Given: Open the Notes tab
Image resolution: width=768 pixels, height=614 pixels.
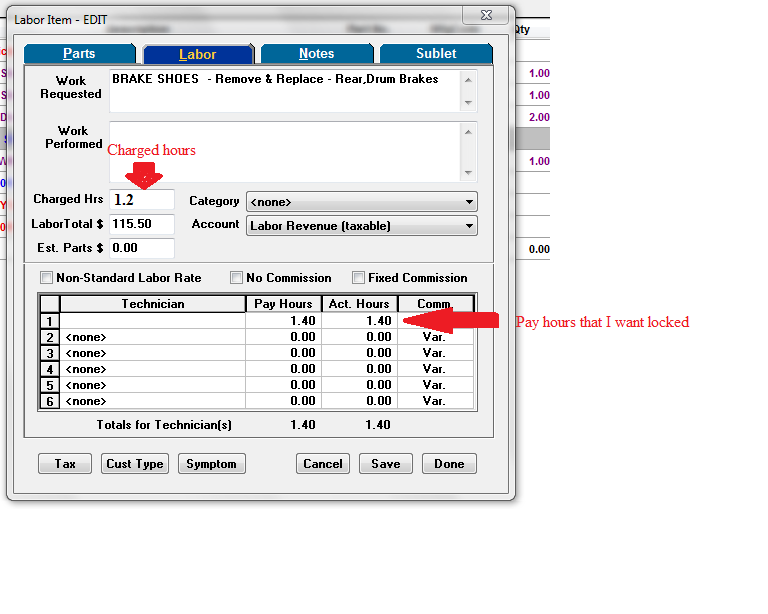Looking at the screenshot, I should [317, 53].
